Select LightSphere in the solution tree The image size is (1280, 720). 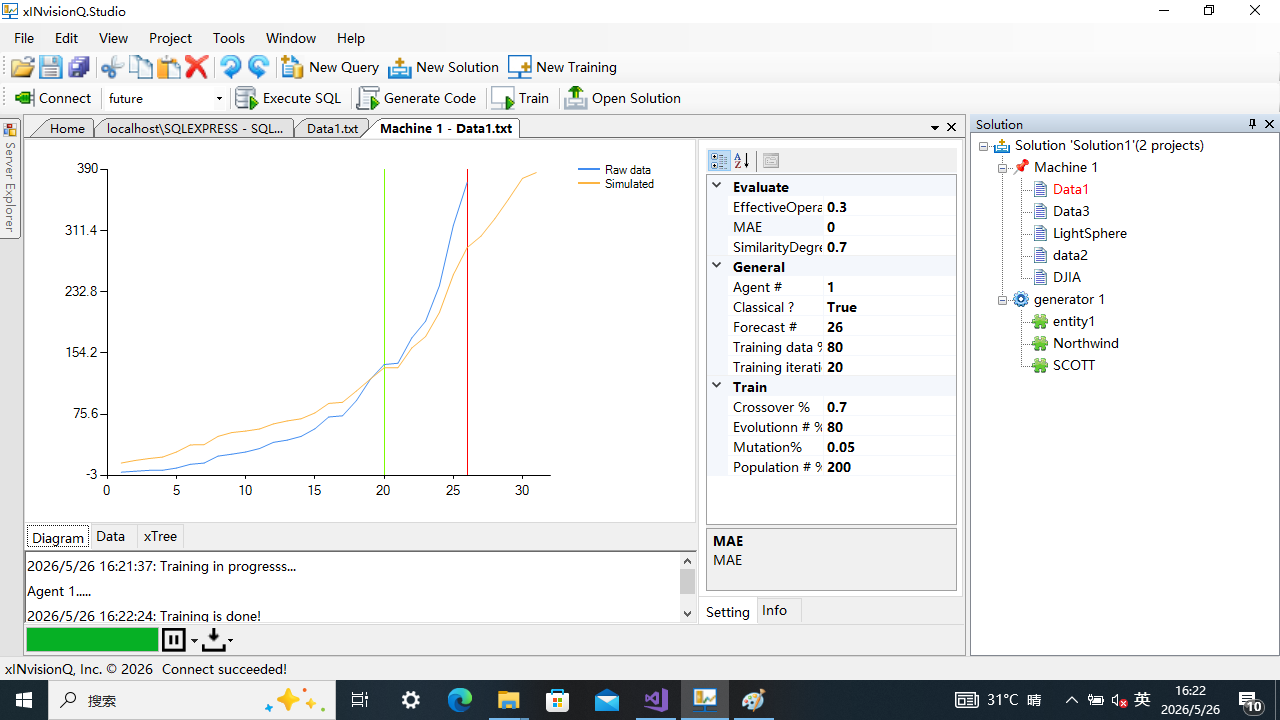click(x=1089, y=233)
